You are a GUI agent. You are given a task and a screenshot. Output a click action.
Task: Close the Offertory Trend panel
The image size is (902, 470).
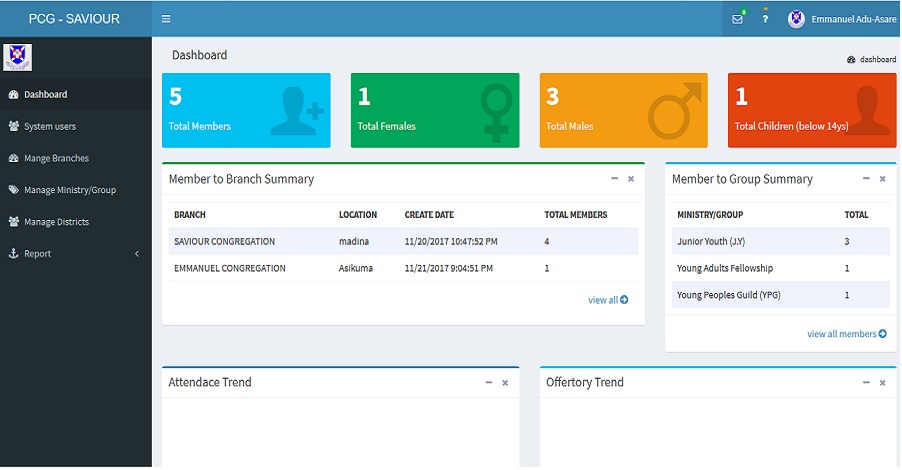[882, 383]
